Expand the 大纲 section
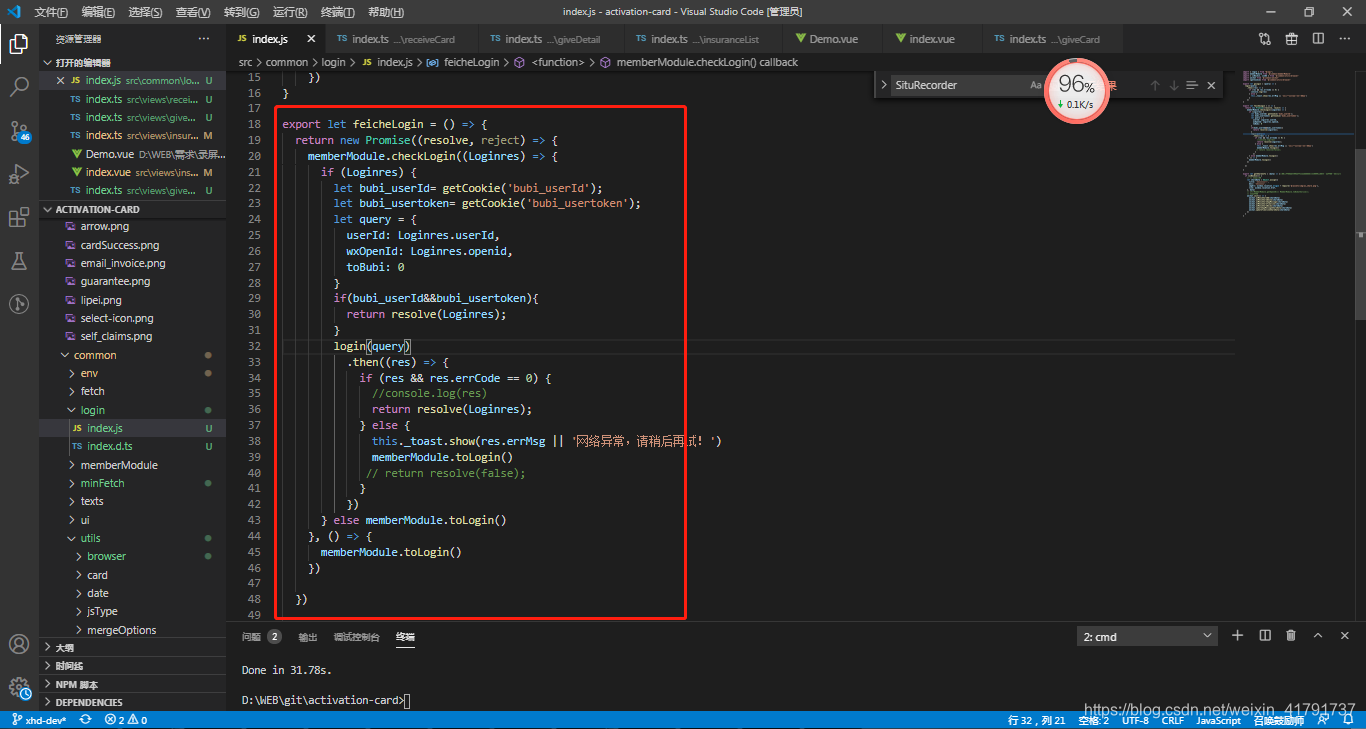The width and height of the screenshot is (1366, 729). point(132,647)
